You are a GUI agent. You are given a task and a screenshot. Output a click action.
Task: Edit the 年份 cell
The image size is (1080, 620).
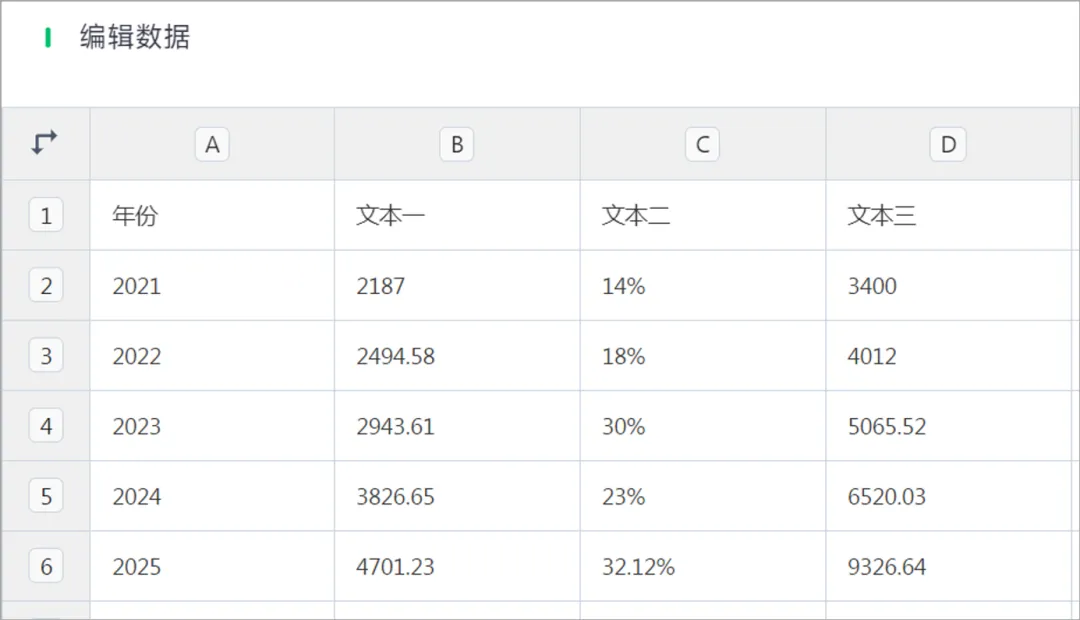[212, 215]
